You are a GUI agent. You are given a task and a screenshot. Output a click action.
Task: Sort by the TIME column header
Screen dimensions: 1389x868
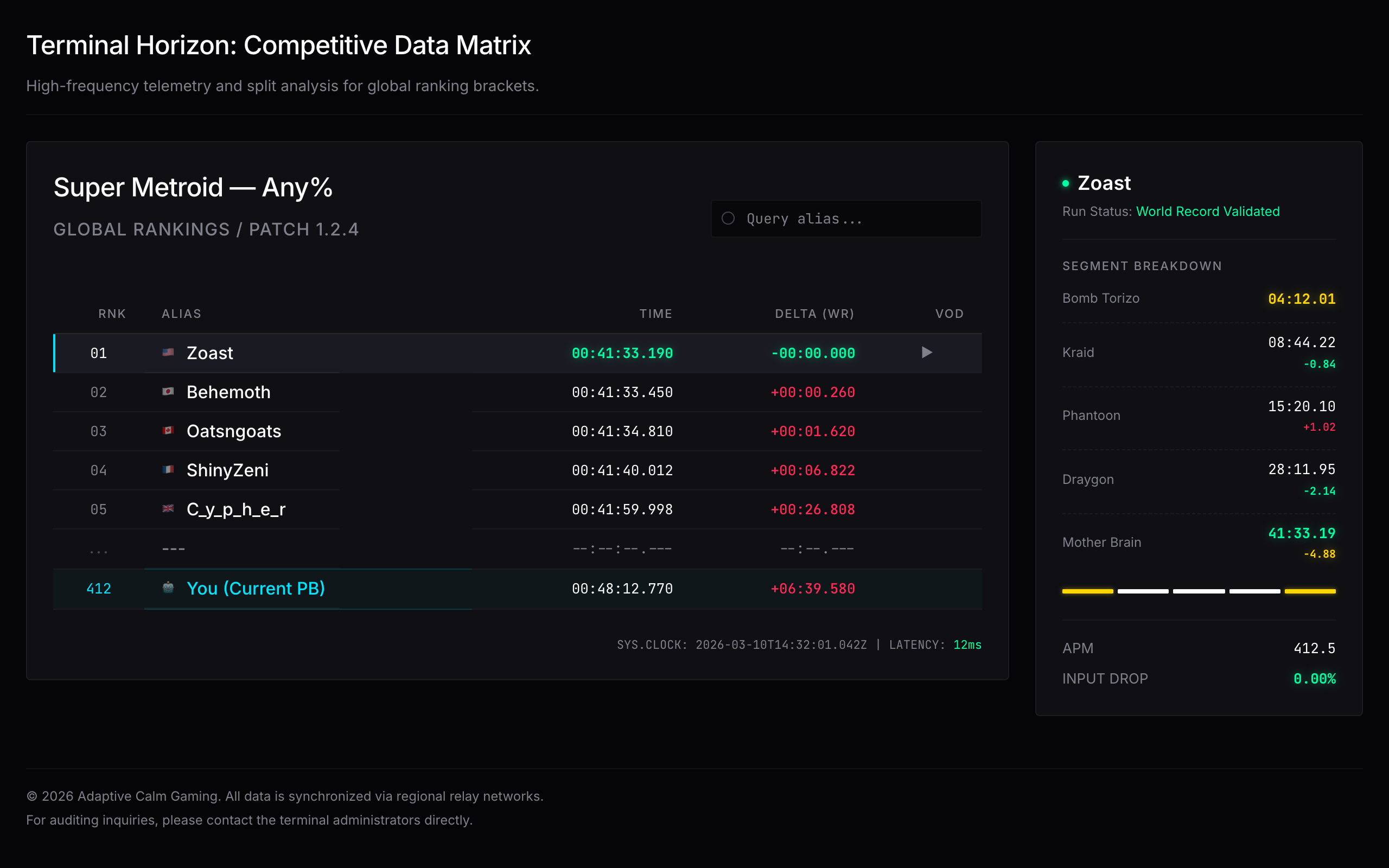[655, 314]
